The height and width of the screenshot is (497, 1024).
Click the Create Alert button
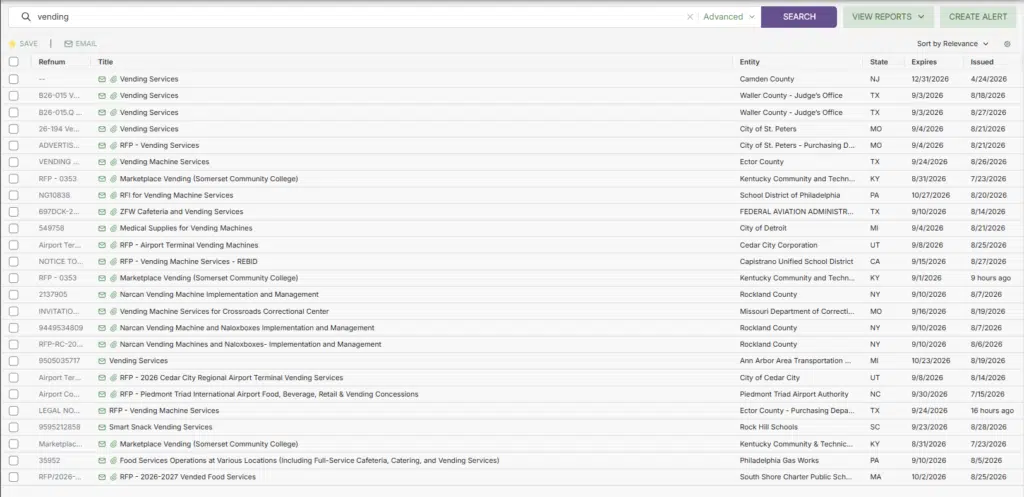click(978, 17)
